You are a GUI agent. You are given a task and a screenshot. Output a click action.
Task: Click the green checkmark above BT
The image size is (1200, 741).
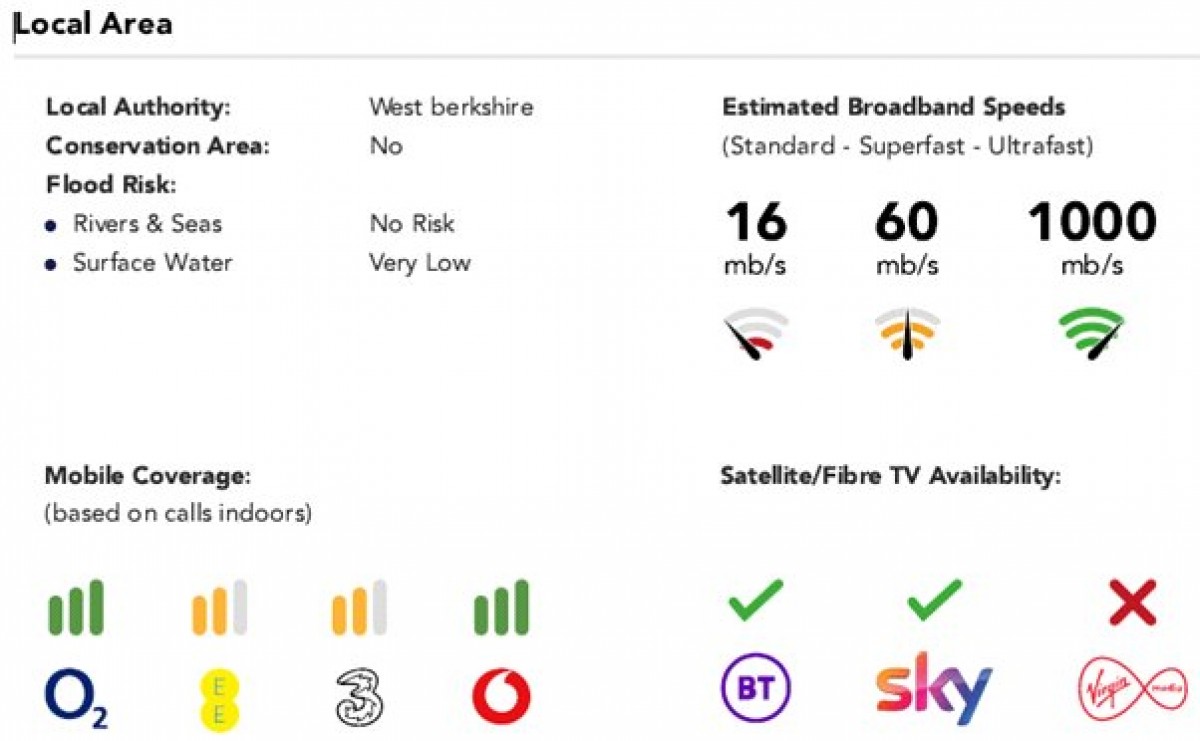click(x=755, y=599)
